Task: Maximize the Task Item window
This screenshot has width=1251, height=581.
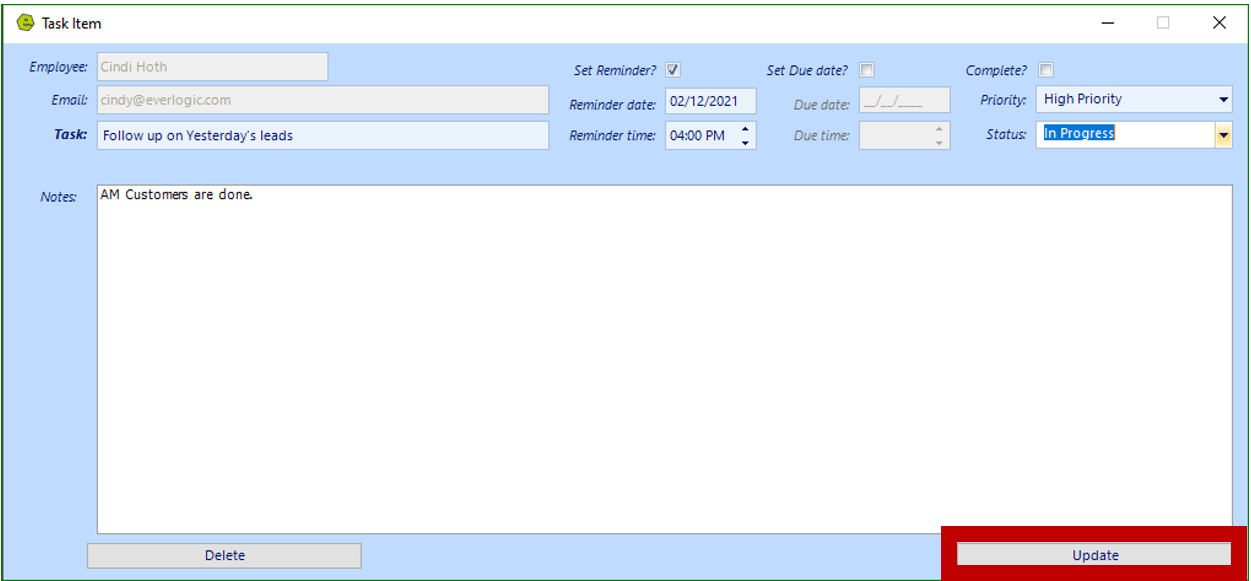Action: tap(1163, 23)
